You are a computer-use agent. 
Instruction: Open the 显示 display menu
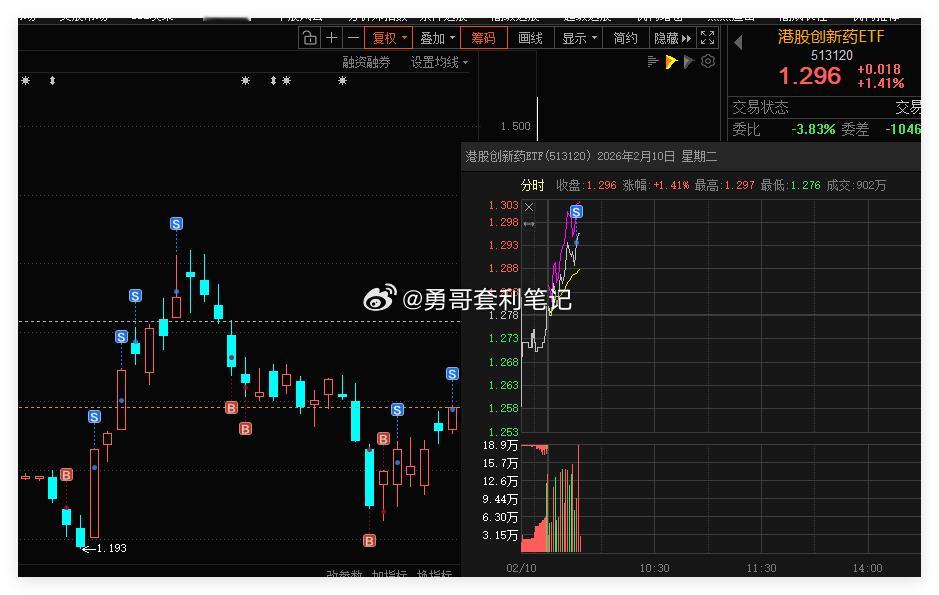(577, 37)
